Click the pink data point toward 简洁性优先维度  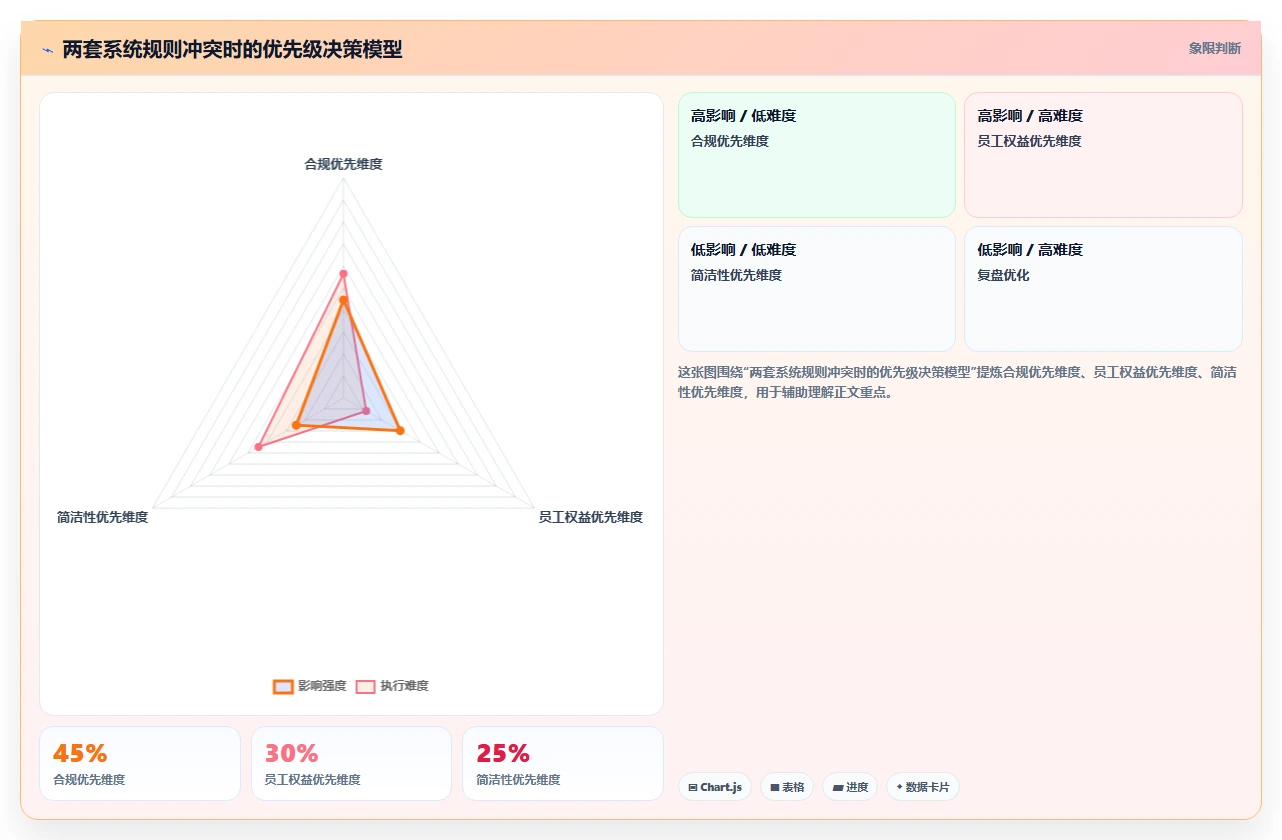tap(258, 447)
